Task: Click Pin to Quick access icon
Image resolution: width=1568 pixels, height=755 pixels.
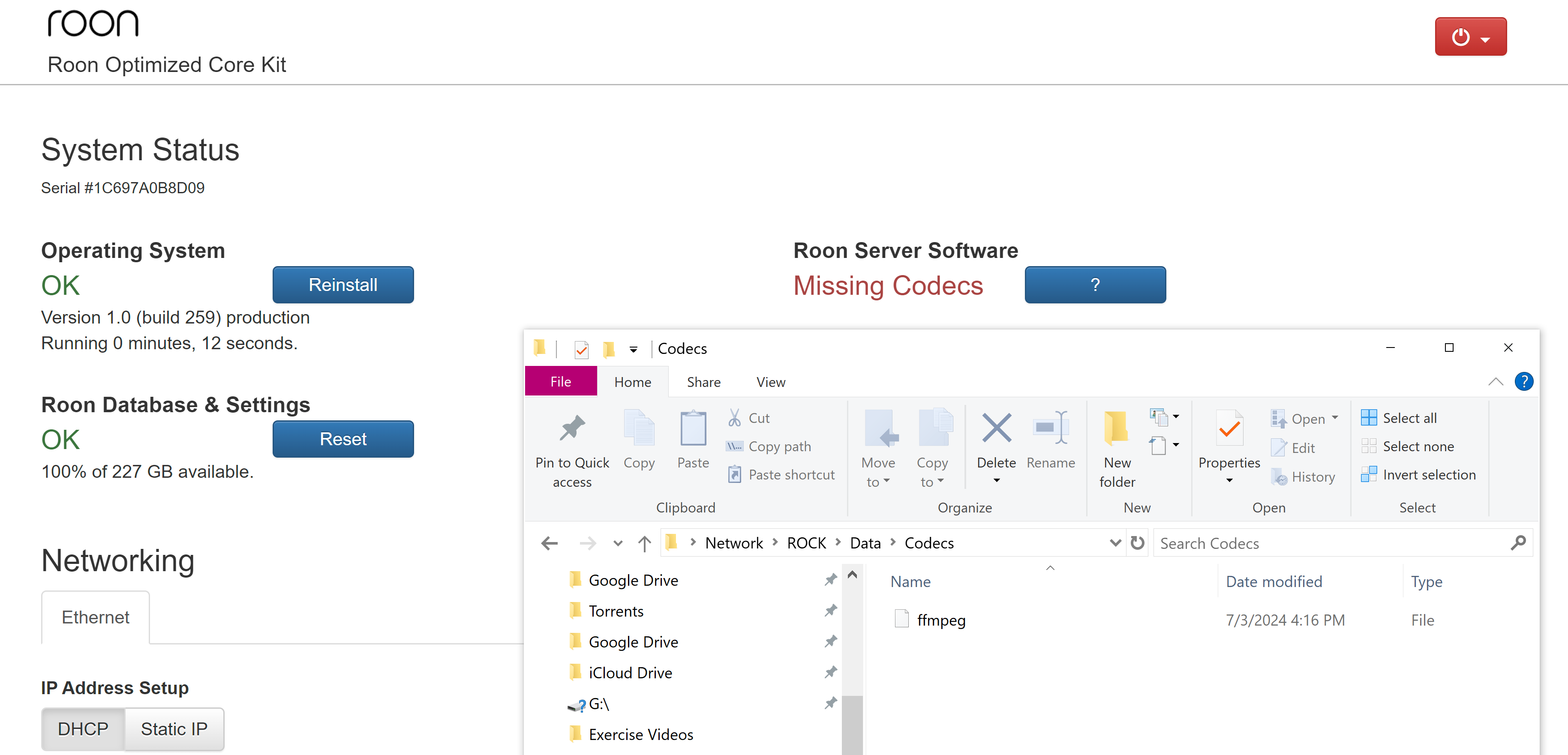Action: coord(571,428)
